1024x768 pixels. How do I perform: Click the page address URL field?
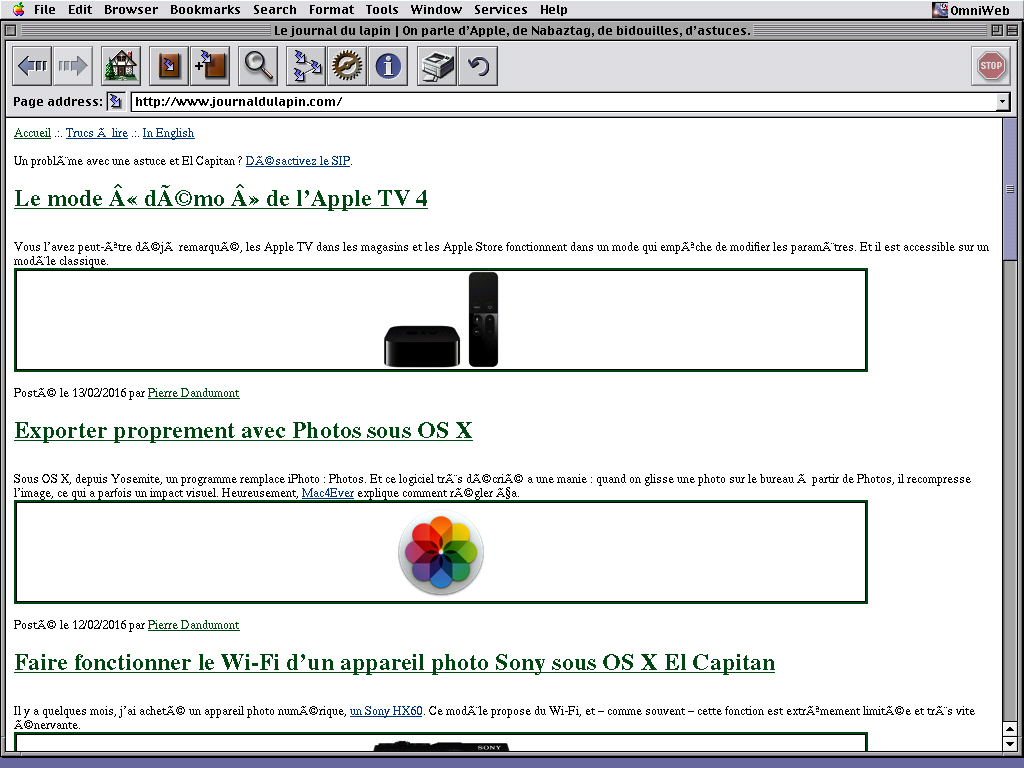[564, 101]
